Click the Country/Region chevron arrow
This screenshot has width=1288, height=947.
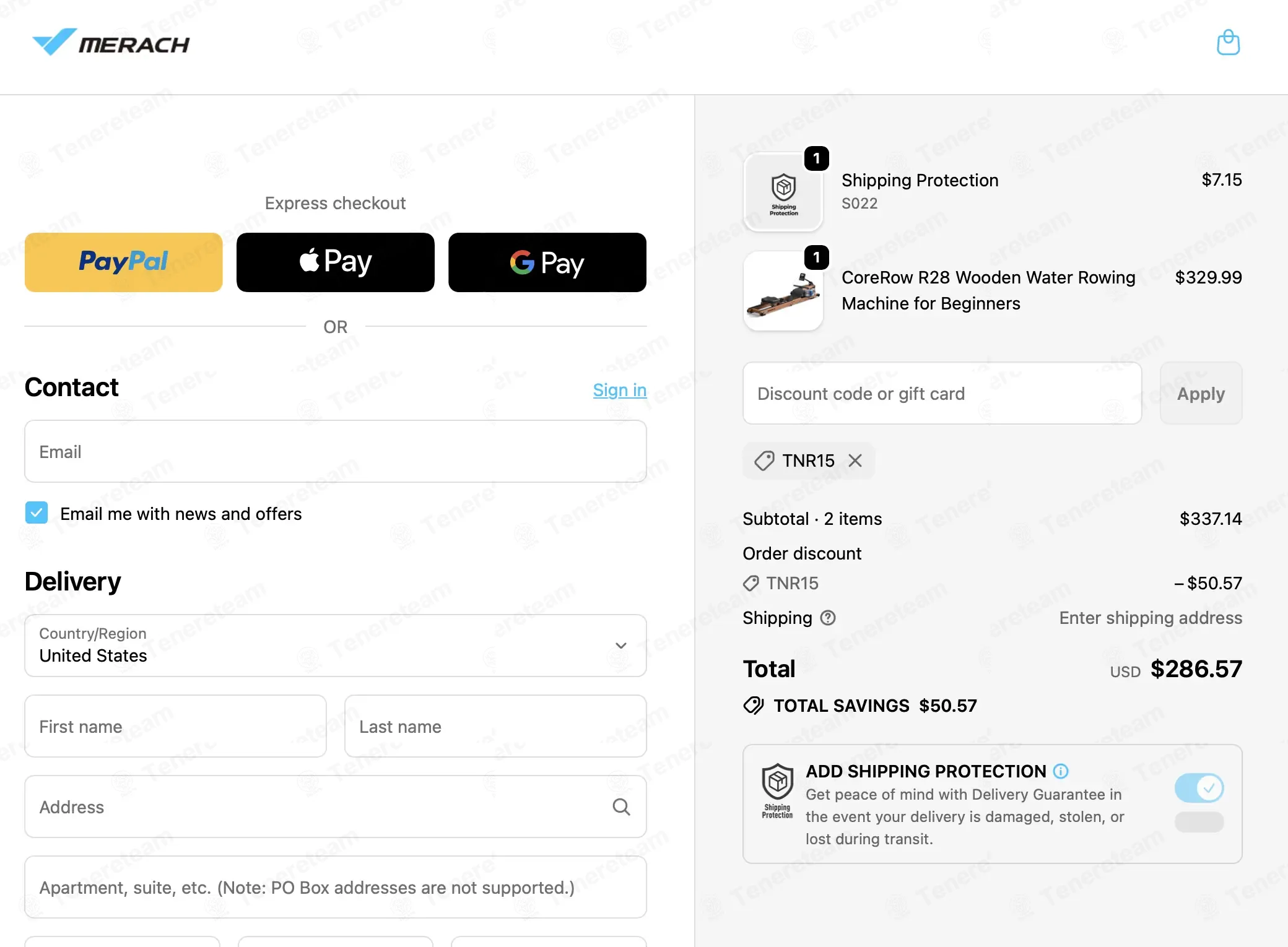click(x=621, y=646)
